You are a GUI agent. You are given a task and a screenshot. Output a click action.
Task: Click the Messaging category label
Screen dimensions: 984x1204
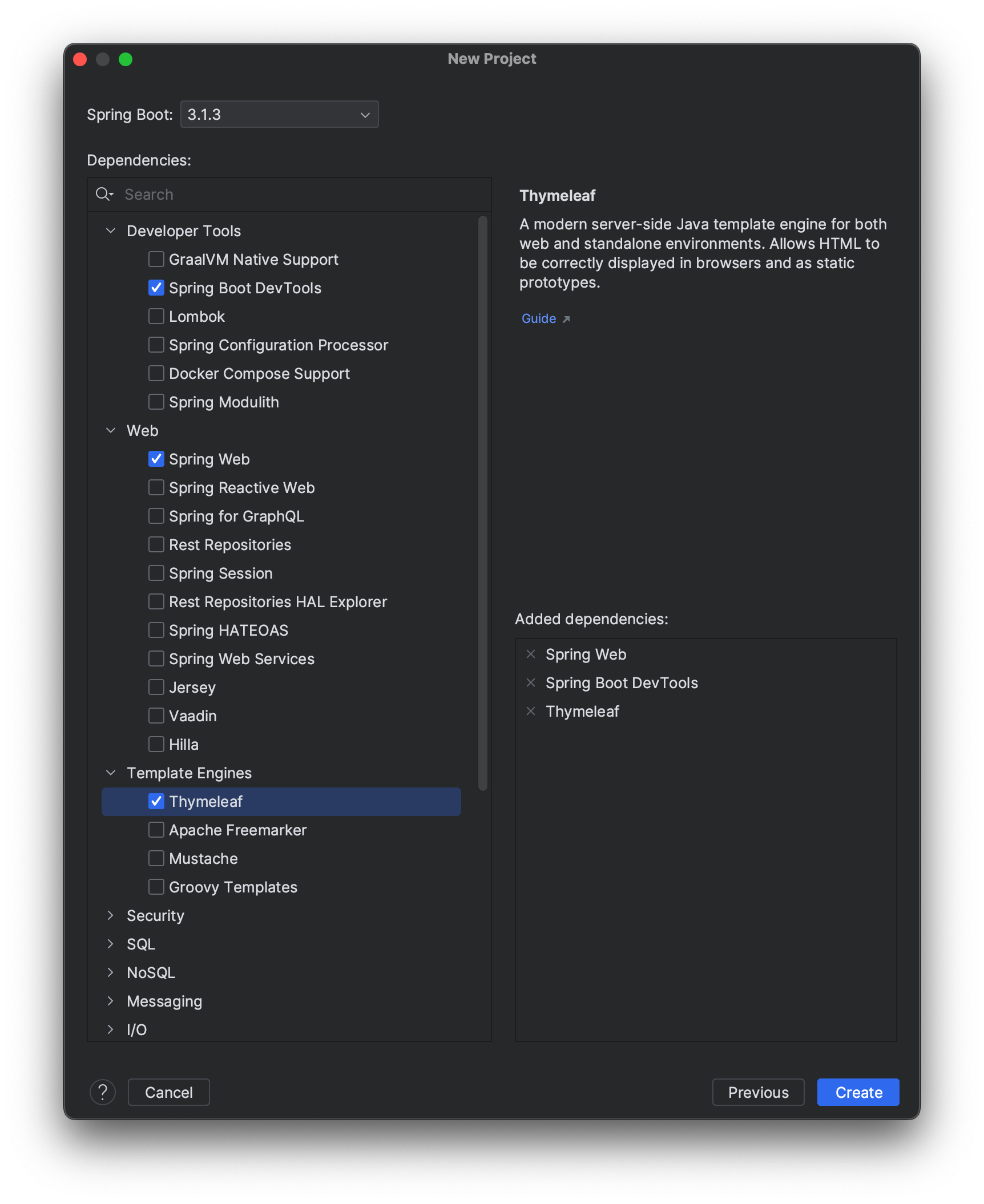(164, 1001)
